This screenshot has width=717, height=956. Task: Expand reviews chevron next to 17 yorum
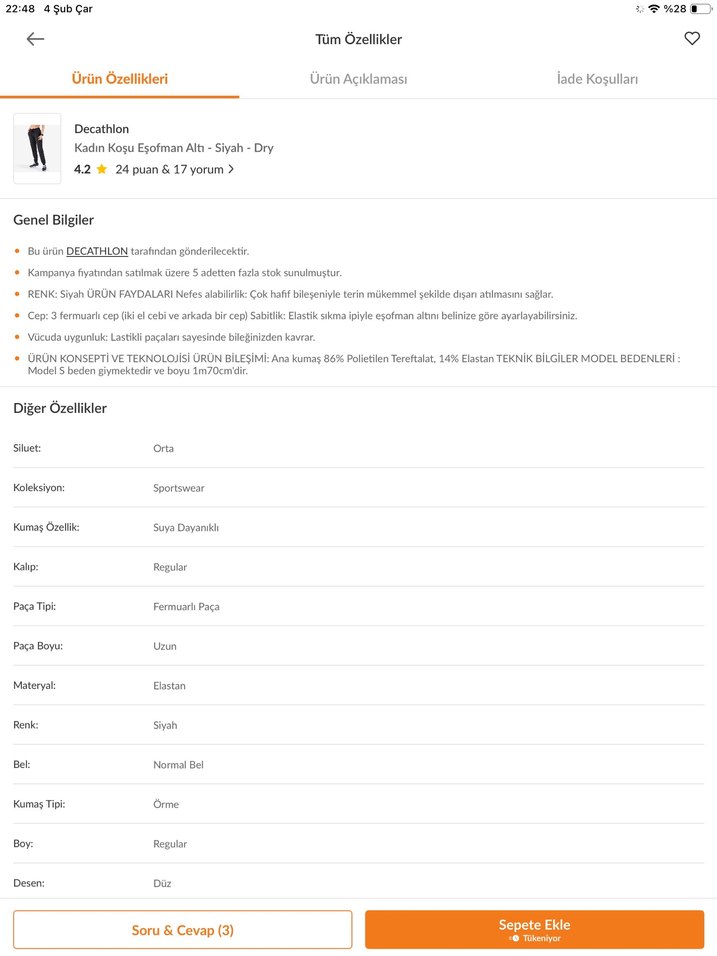point(232,170)
